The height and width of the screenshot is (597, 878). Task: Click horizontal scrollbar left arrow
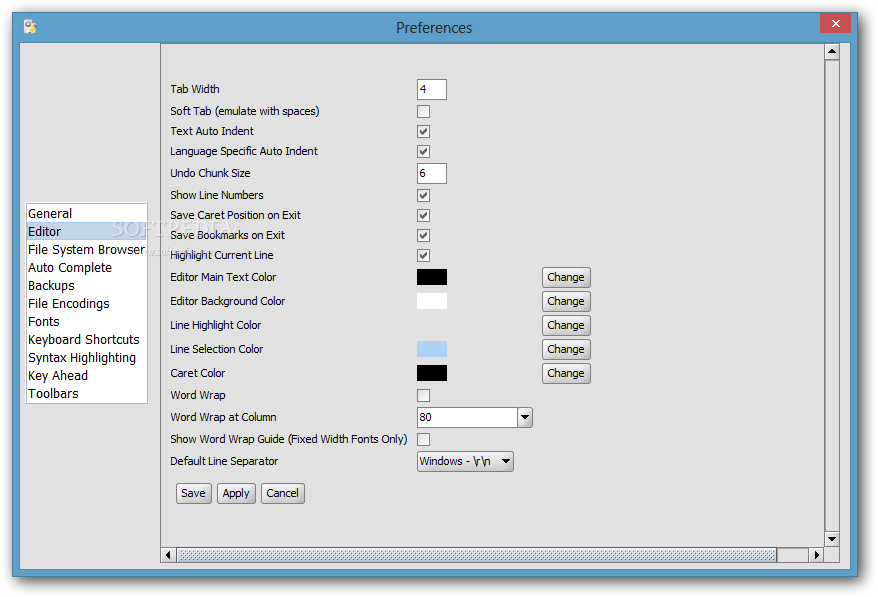coord(168,555)
